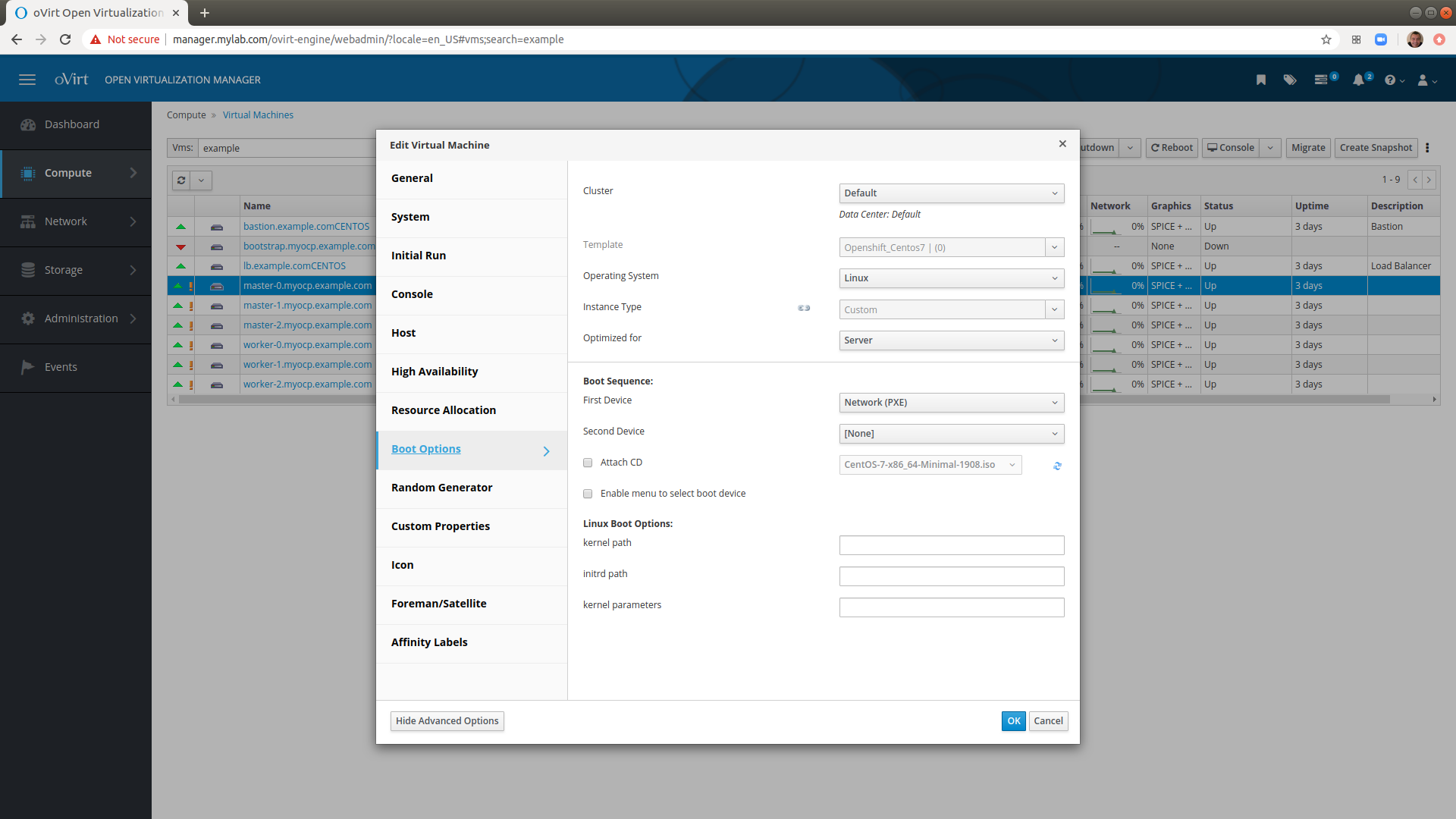Toggle the hamburger navigation menu

point(27,80)
